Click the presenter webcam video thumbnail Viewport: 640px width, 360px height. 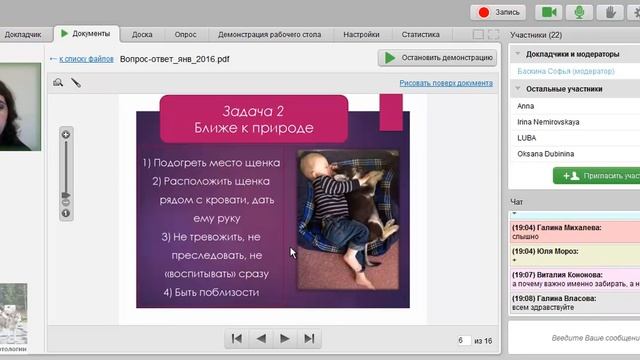coord(20,107)
